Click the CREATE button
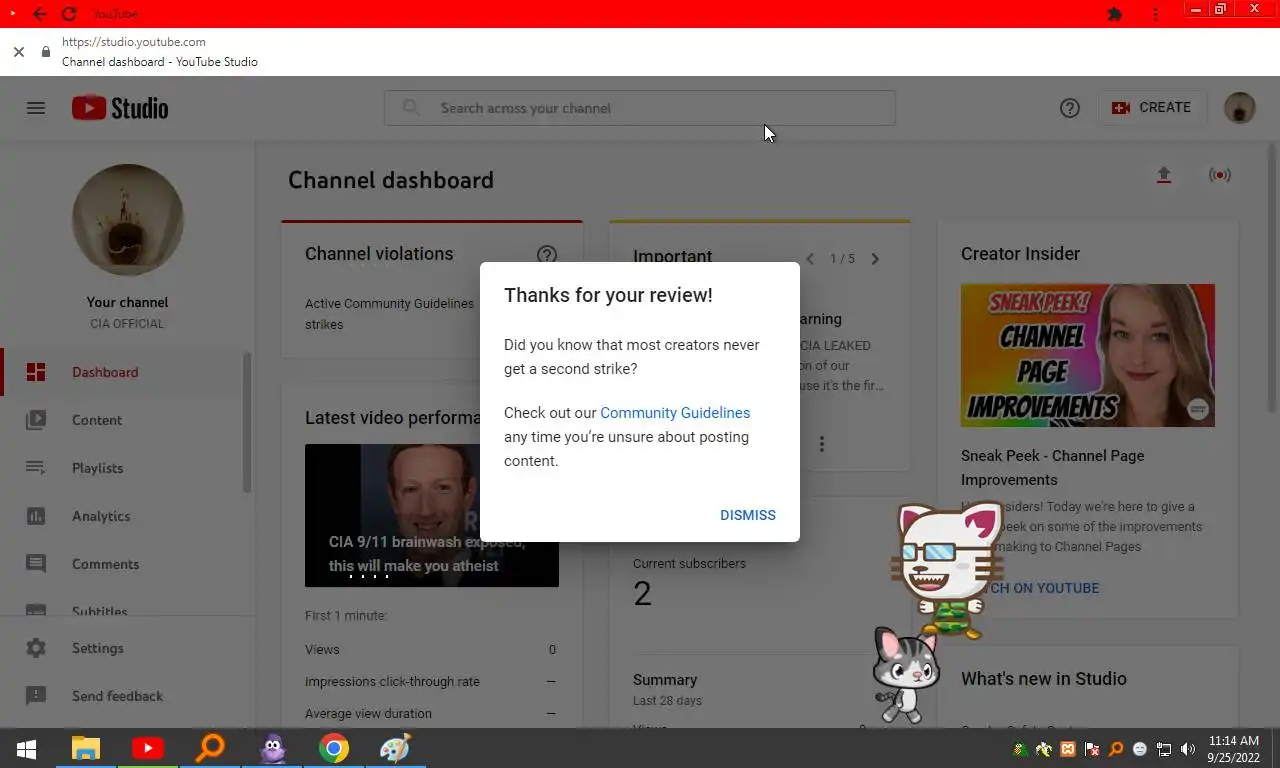1280x768 pixels. [1152, 108]
